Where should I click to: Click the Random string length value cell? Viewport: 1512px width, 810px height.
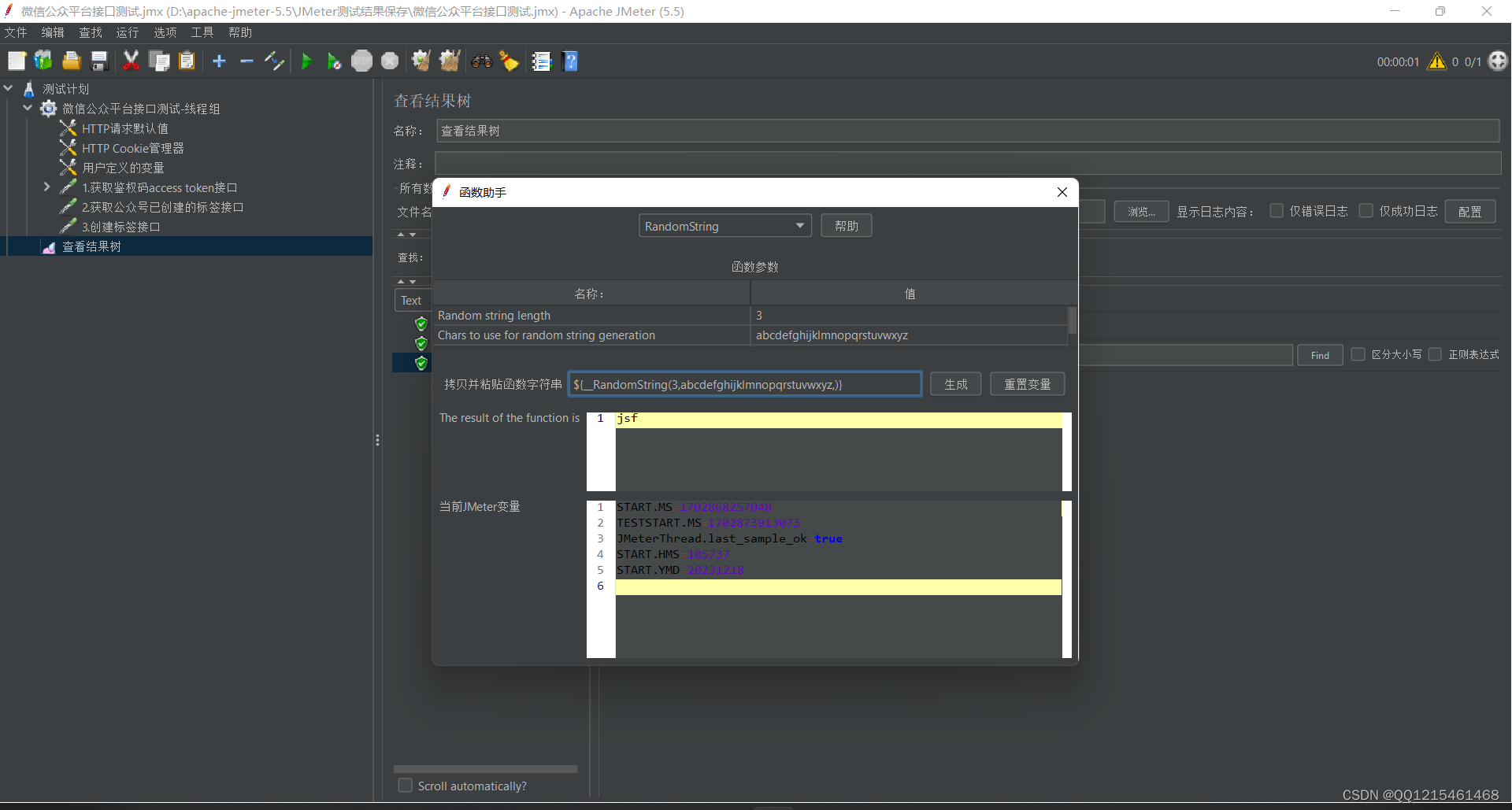point(909,315)
